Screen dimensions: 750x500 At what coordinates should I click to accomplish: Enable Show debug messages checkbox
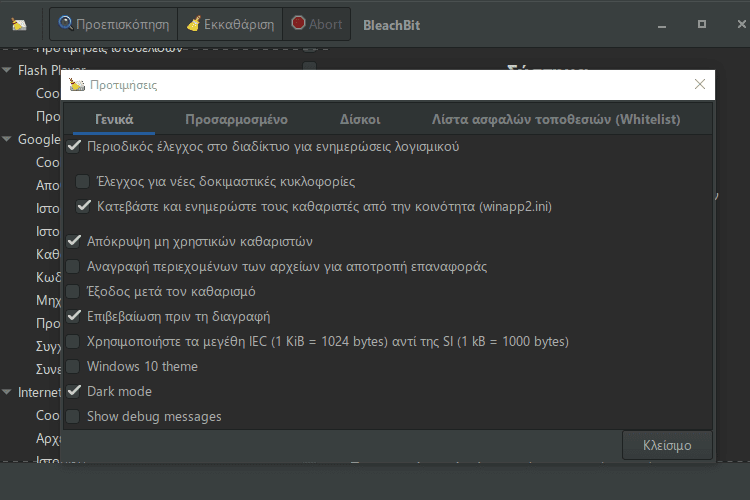tap(73, 416)
